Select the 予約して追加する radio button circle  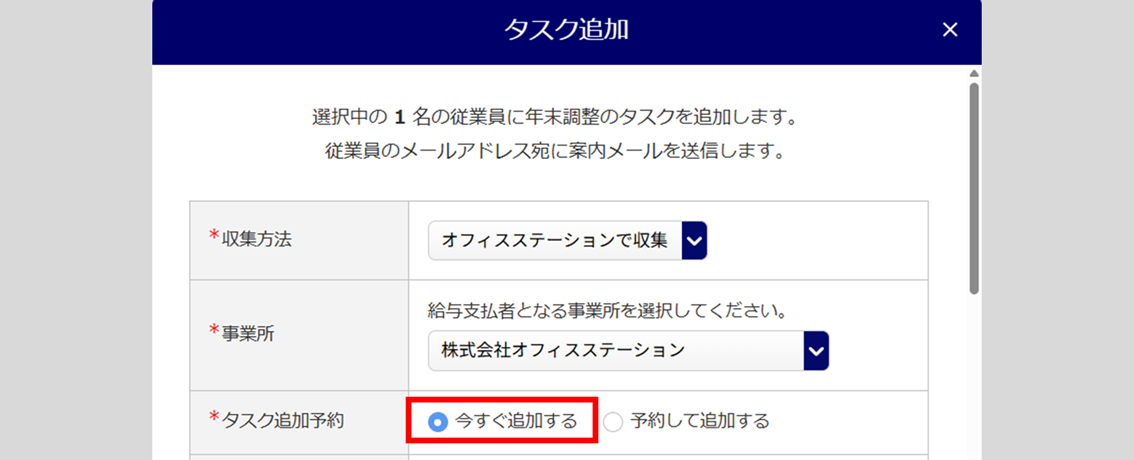(613, 422)
